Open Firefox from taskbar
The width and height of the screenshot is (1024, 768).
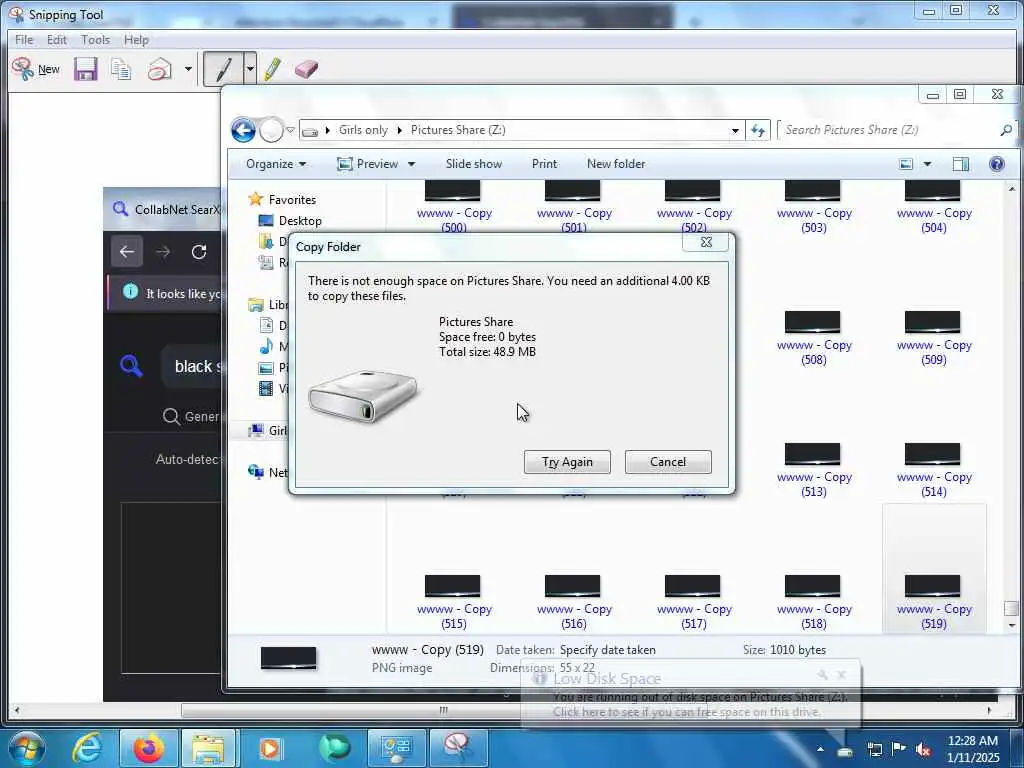click(149, 748)
